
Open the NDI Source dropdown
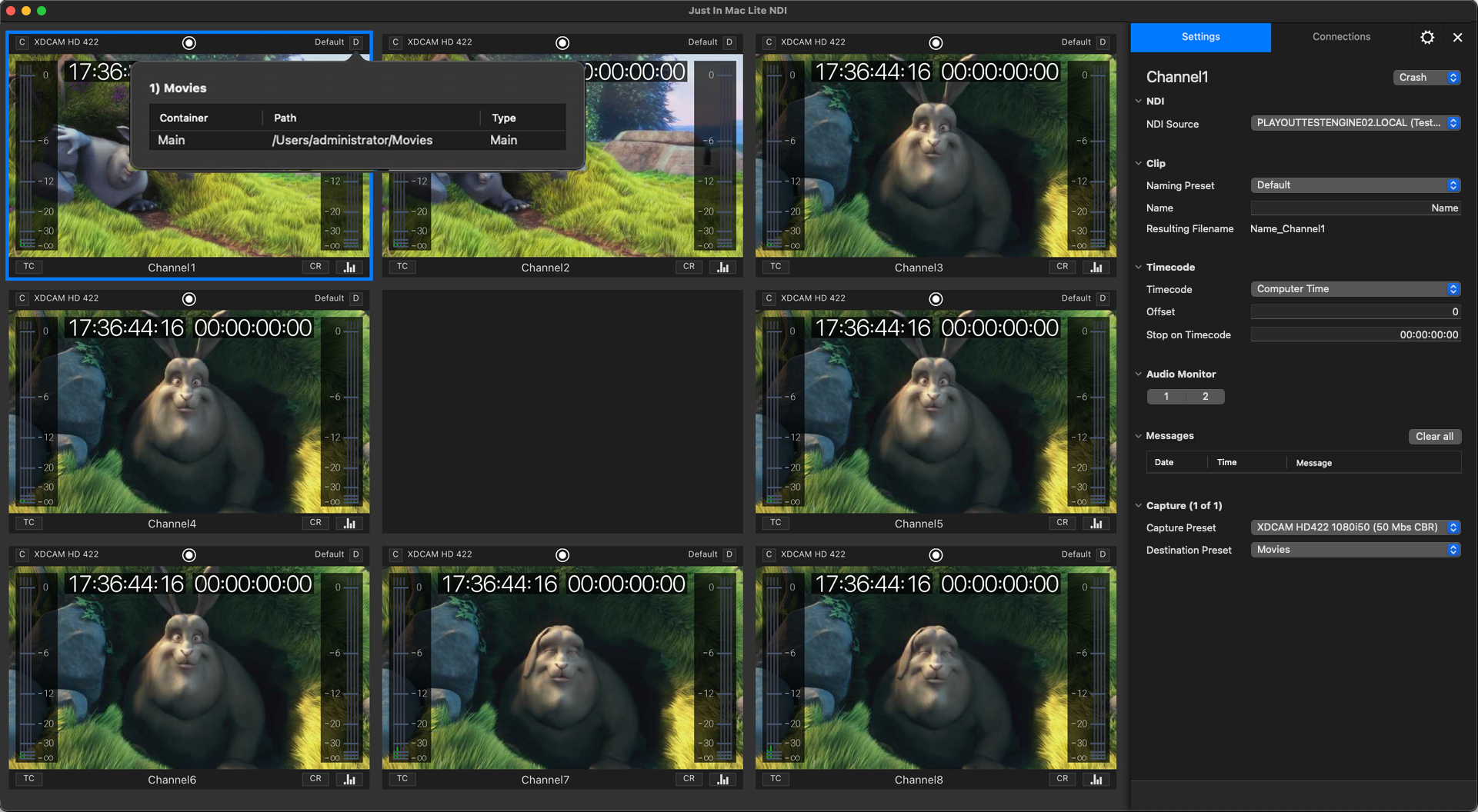coord(1356,123)
